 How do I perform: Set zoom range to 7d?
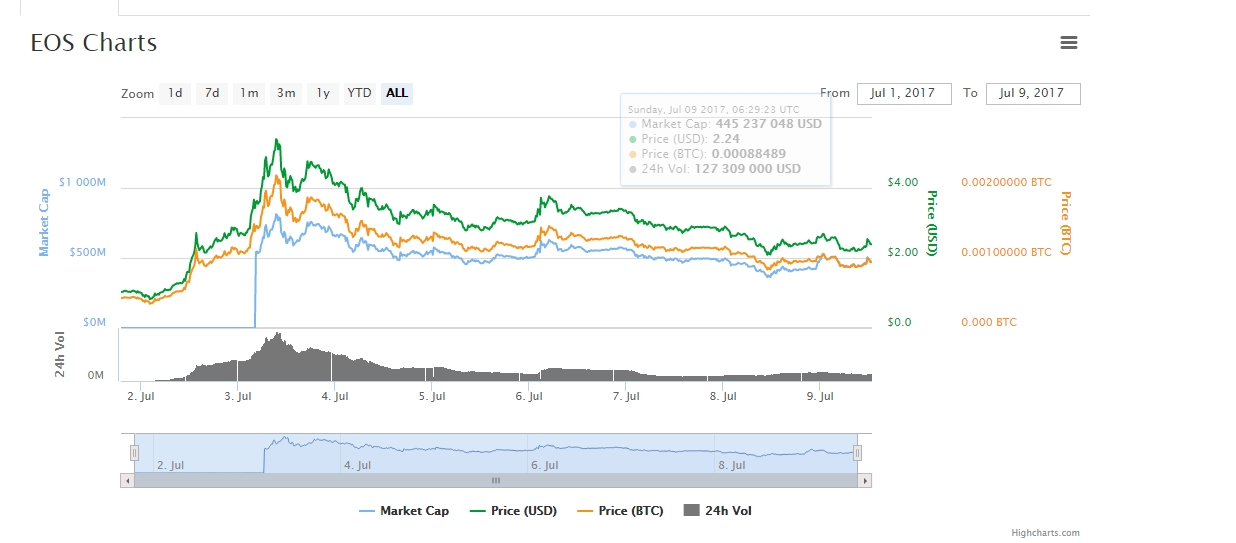212,93
